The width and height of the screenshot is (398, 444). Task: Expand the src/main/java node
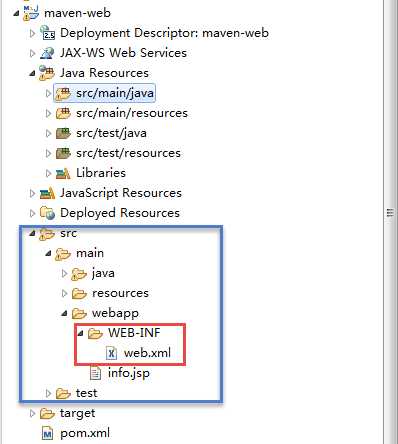48,93
